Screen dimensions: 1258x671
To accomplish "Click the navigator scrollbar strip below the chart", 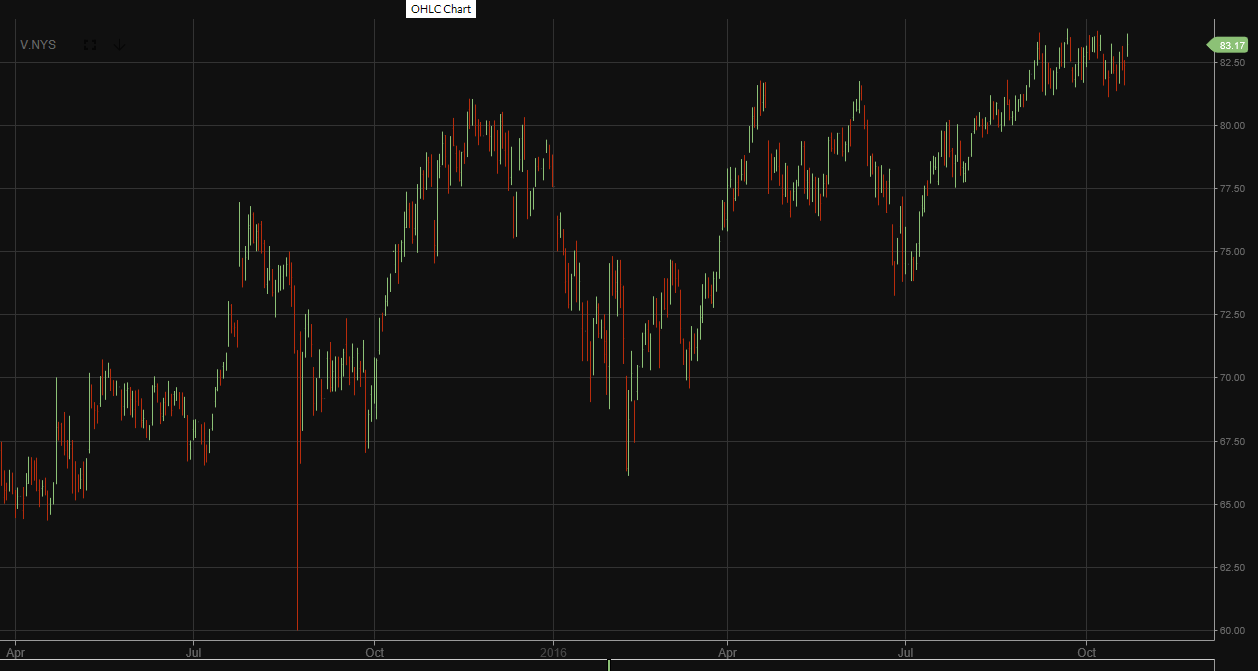I will pos(607,665).
